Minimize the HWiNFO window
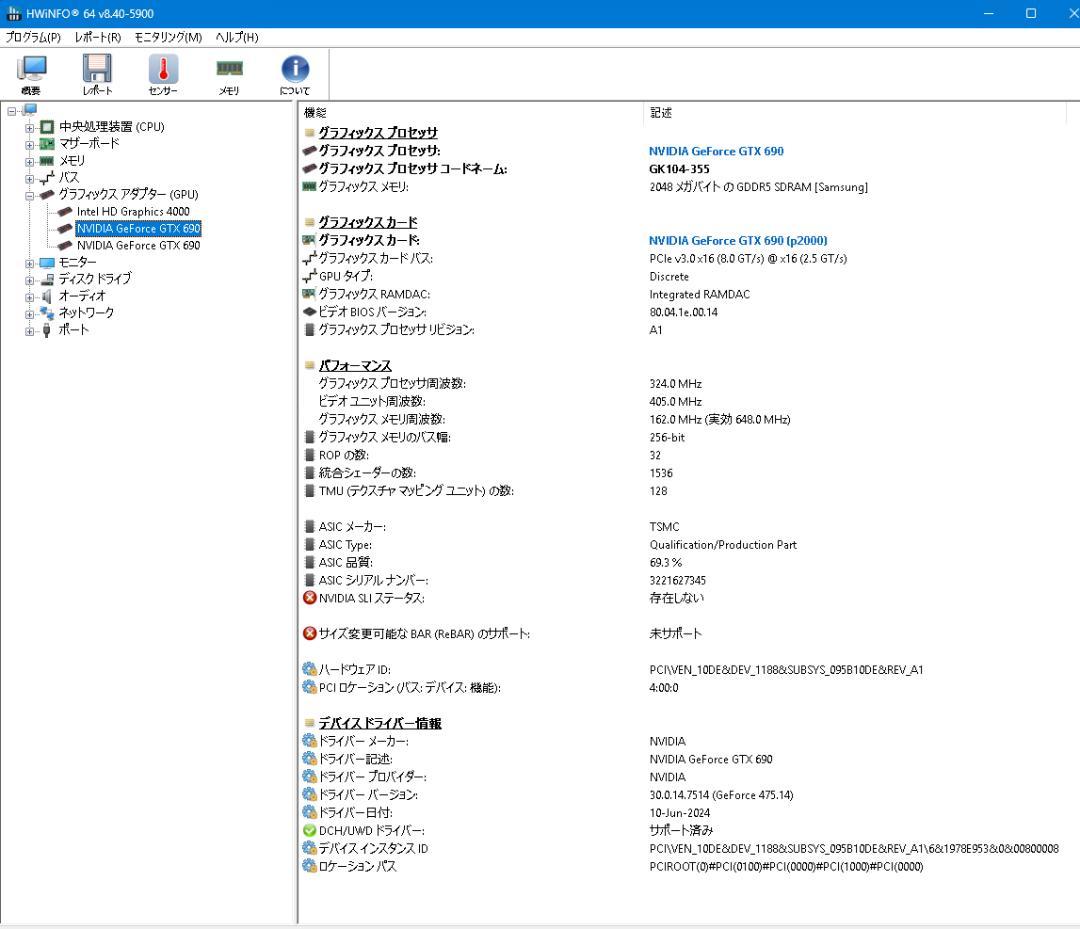The height and width of the screenshot is (929, 1080). pyautogui.click(x=988, y=13)
